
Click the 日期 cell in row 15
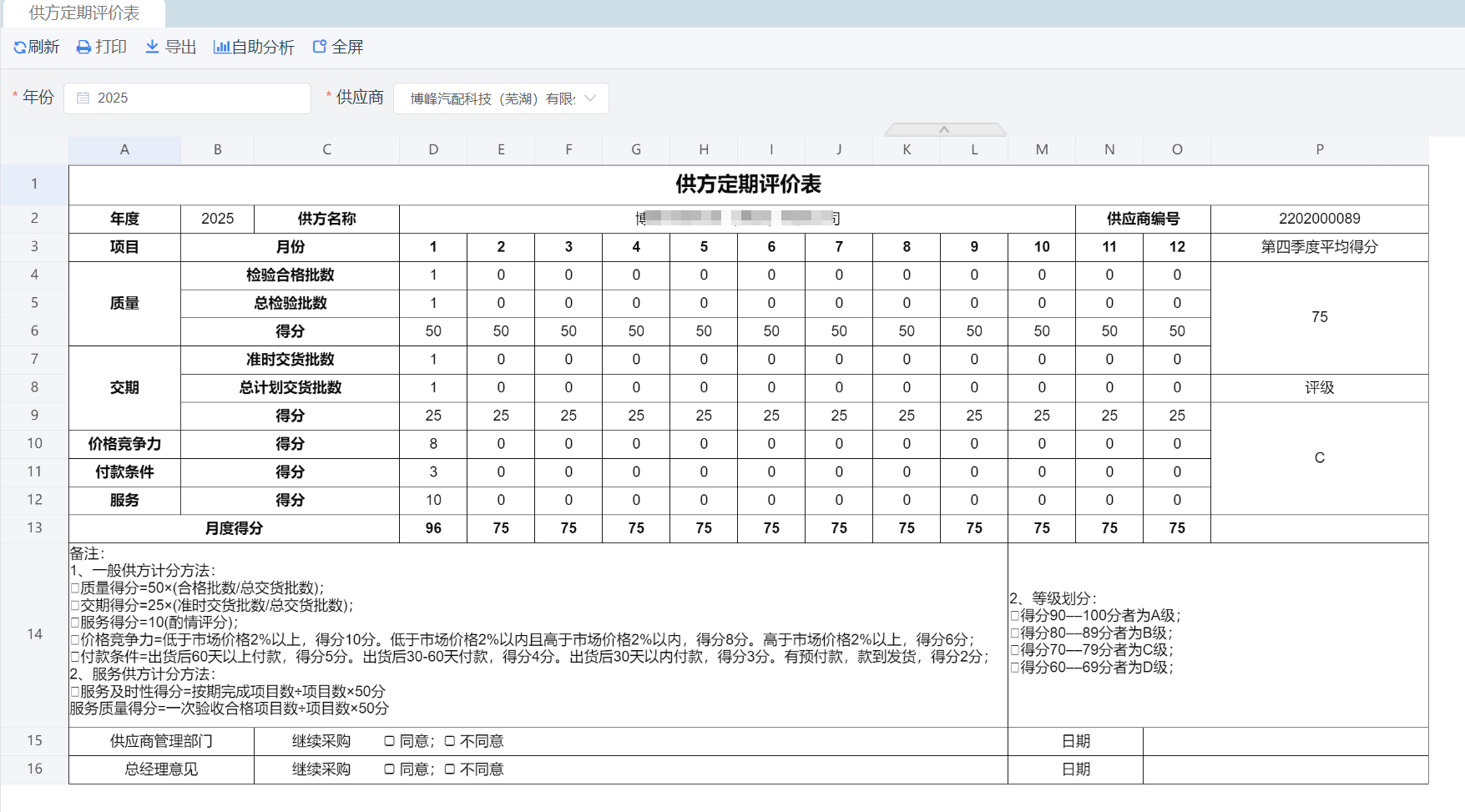1075,741
